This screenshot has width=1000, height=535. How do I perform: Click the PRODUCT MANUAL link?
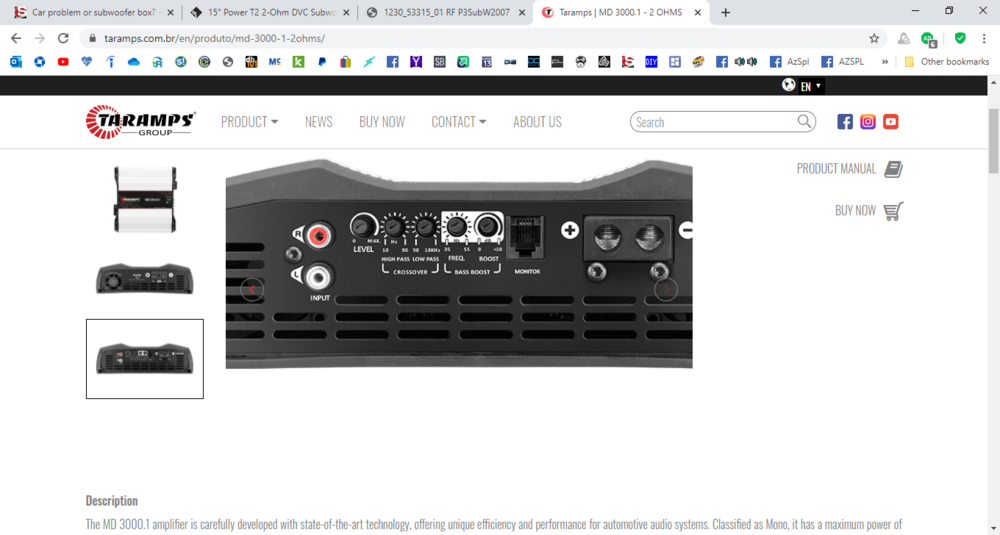(x=836, y=169)
